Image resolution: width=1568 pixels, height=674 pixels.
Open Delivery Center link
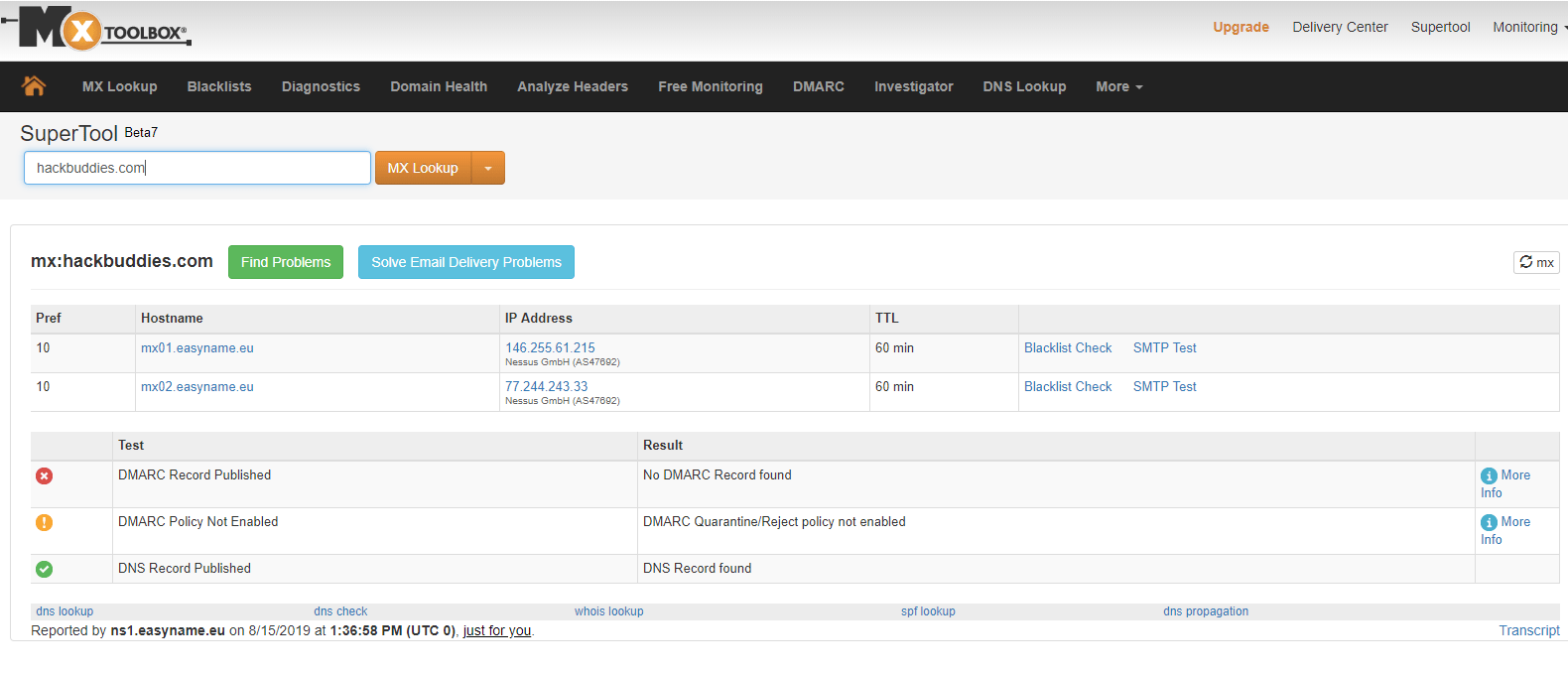pos(1340,27)
